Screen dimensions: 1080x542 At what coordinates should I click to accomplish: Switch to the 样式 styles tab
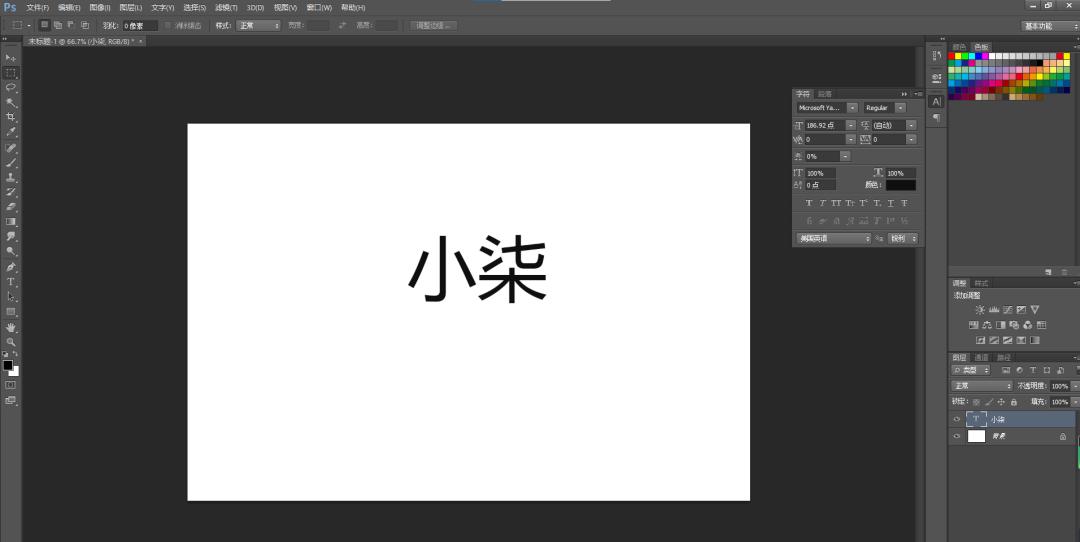pyautogui.click(x=982, y=283)
